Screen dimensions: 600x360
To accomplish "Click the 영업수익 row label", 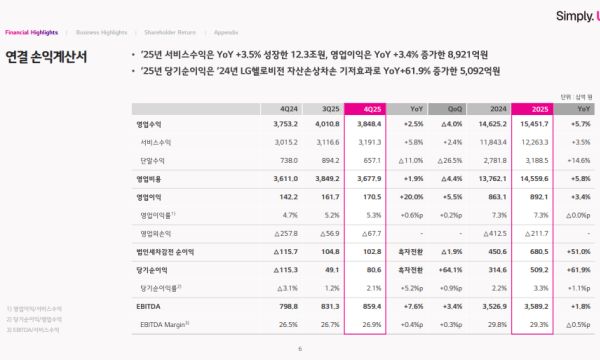I will click(149, 124).
